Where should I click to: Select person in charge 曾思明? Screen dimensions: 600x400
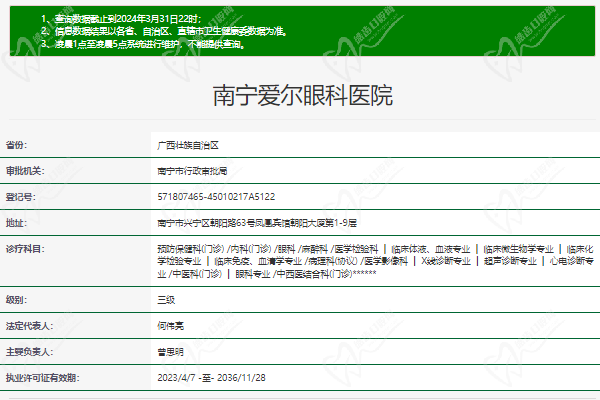pos(170,352)
